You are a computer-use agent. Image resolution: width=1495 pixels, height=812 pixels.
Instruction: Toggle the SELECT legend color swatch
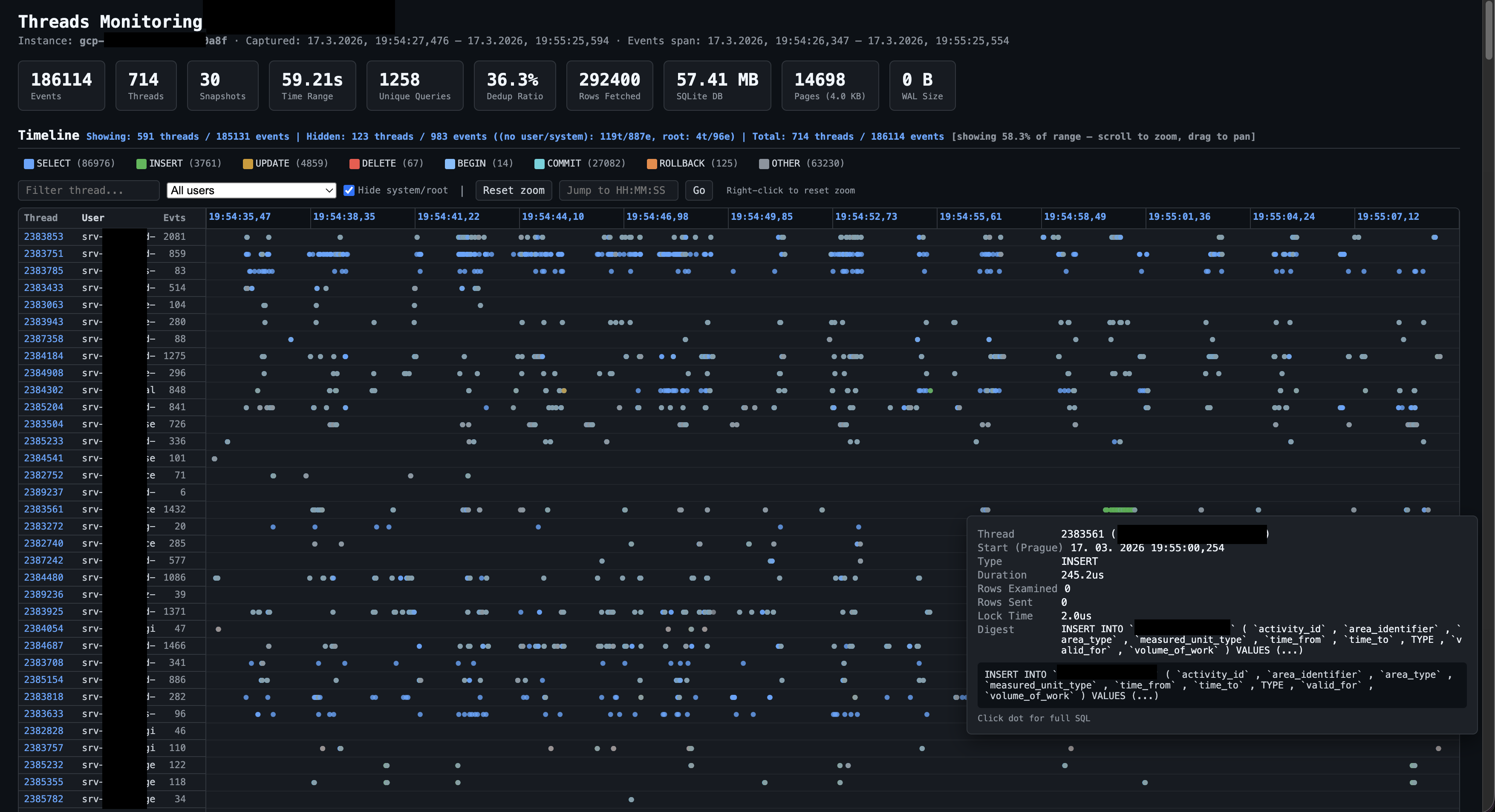pos(29,164)
